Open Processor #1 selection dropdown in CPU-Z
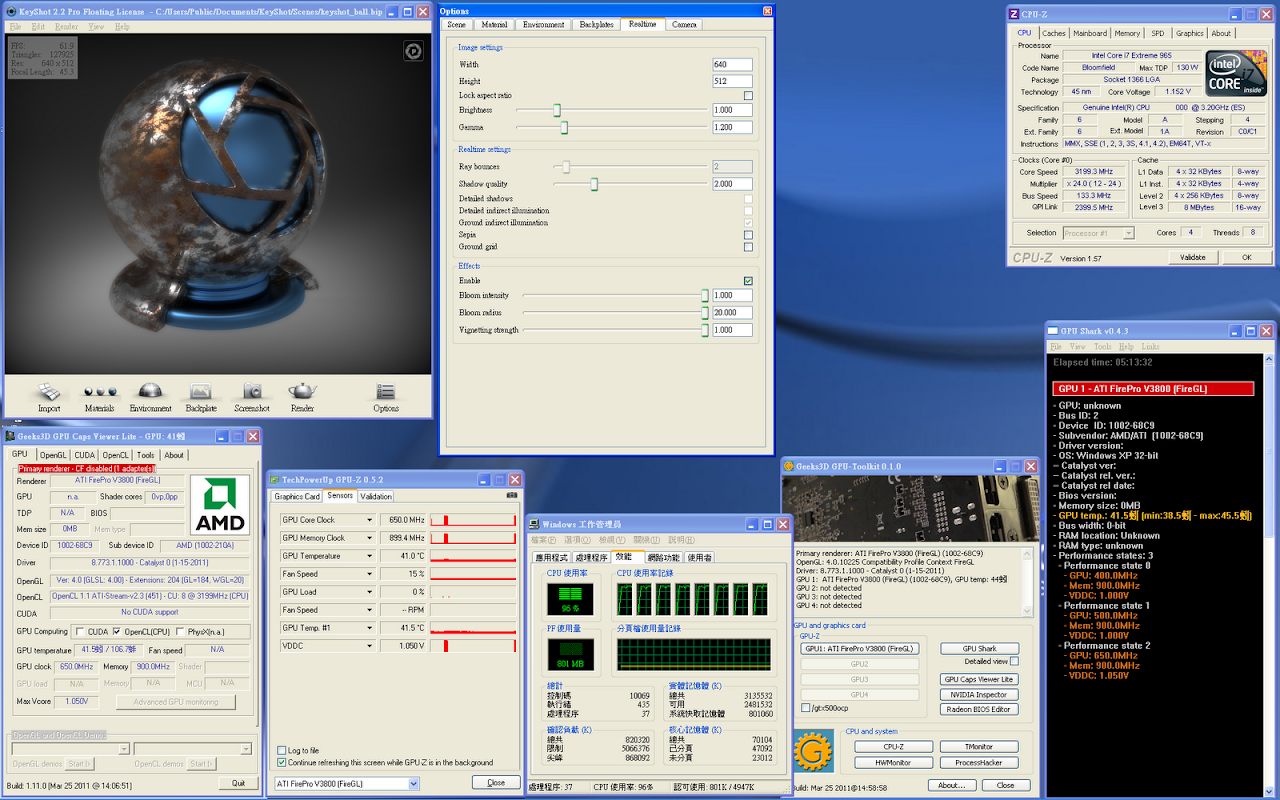 (x=1099, y=233)
